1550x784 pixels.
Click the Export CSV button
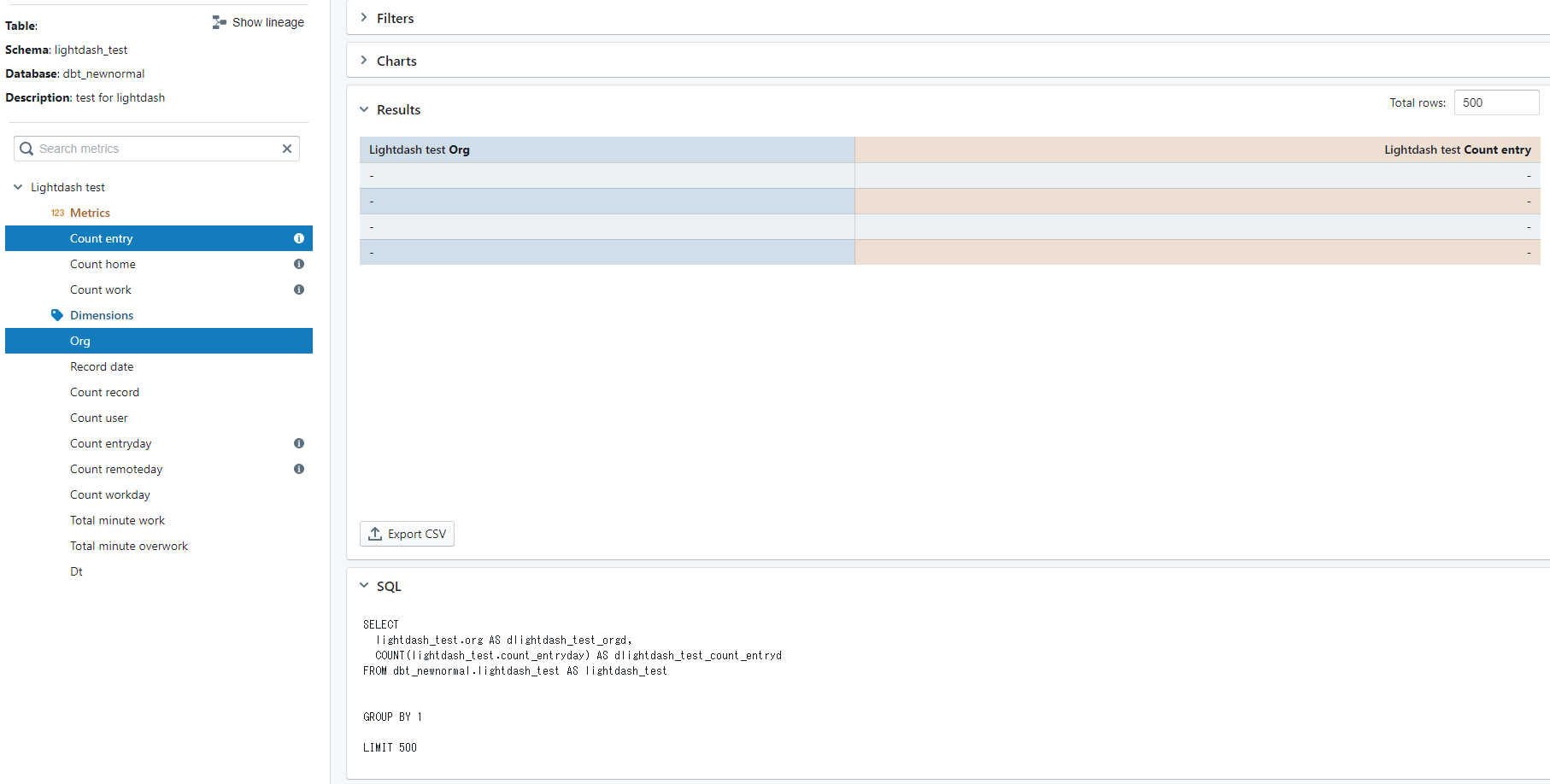pyautogui.click(x=407, y=533)
